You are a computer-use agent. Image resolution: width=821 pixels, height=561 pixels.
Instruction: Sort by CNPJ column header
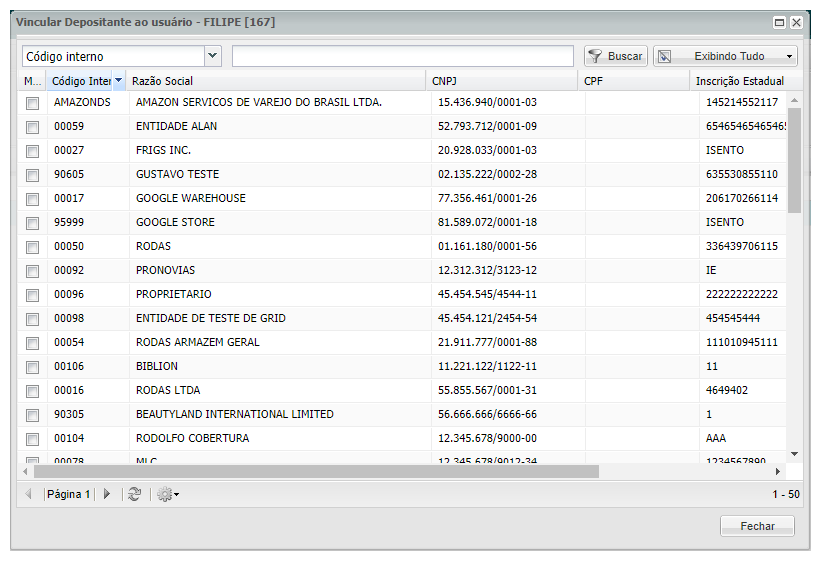coord(502,81)
